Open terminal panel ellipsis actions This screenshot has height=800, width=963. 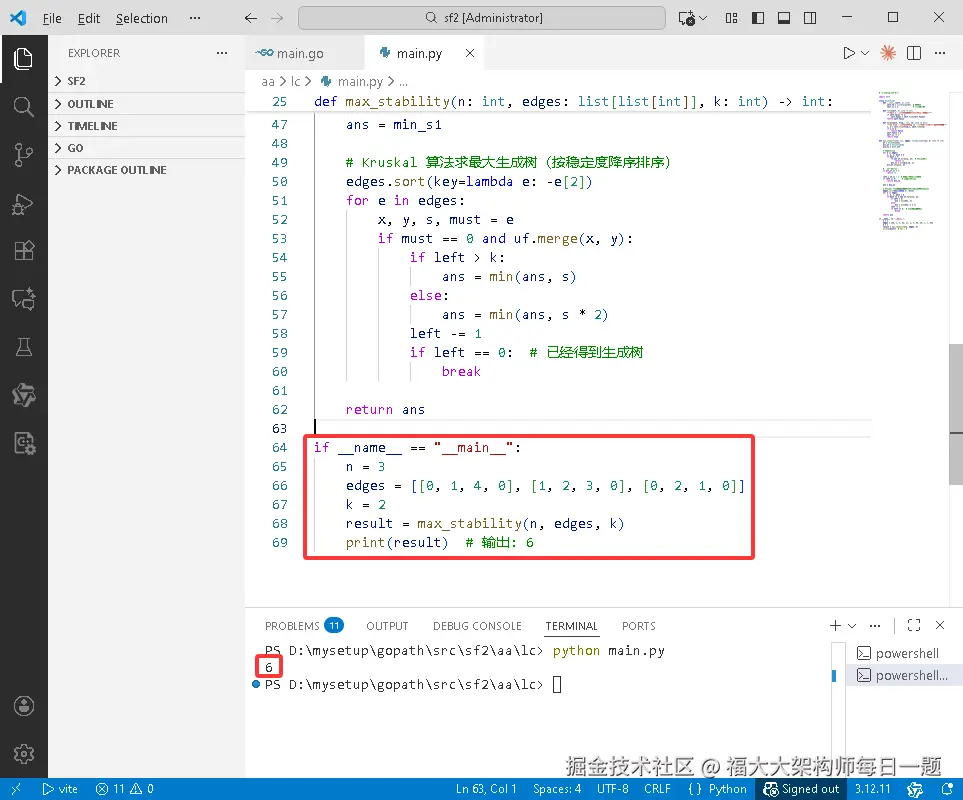tap(875, 626)
